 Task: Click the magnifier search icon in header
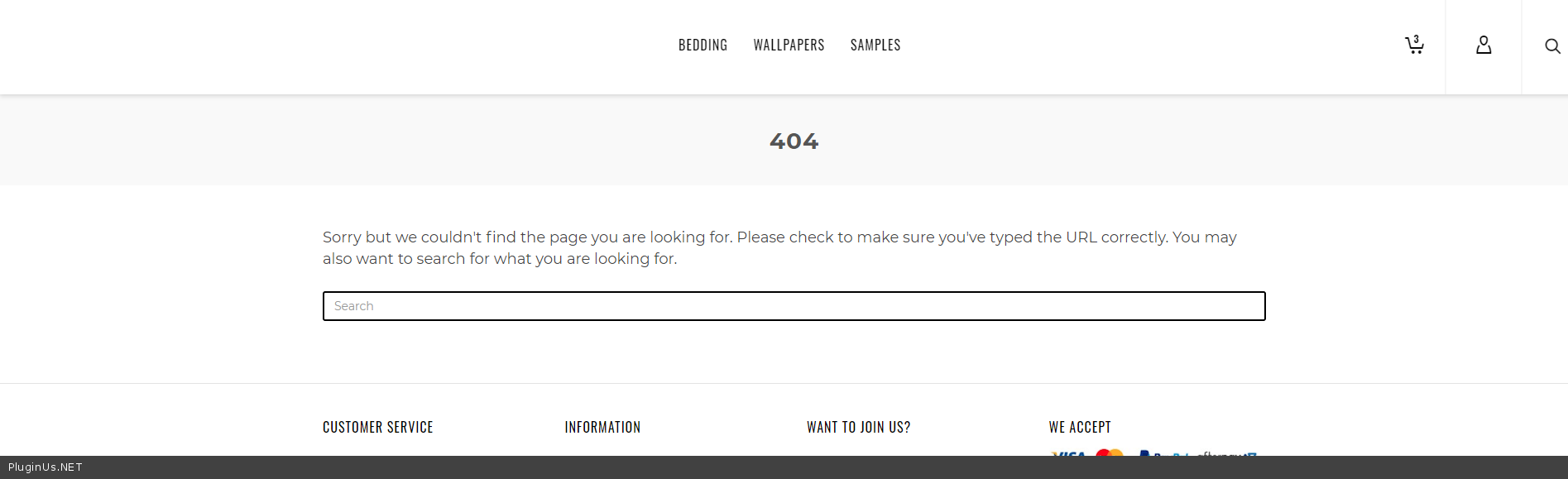click(x=1552, y=46)
